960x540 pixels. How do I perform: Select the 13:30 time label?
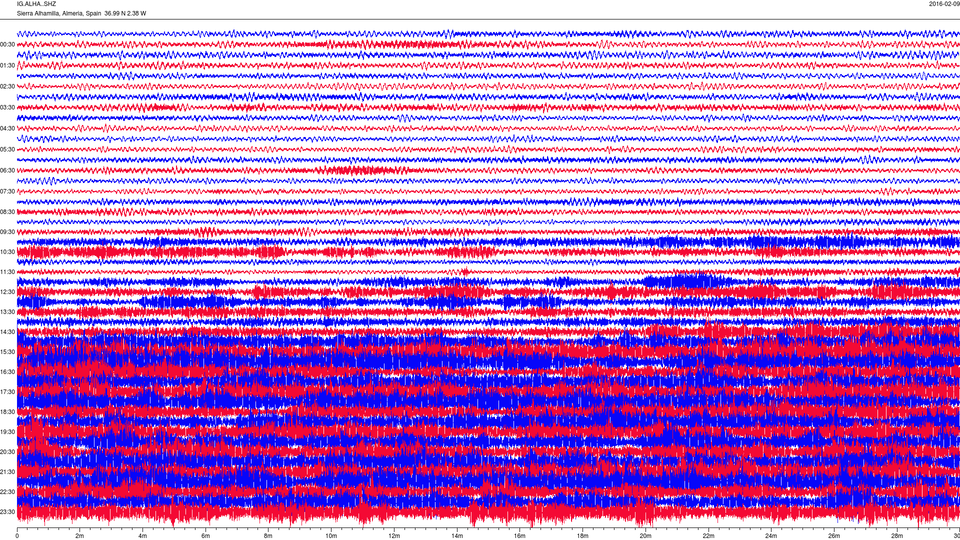(x=7, y=312)
